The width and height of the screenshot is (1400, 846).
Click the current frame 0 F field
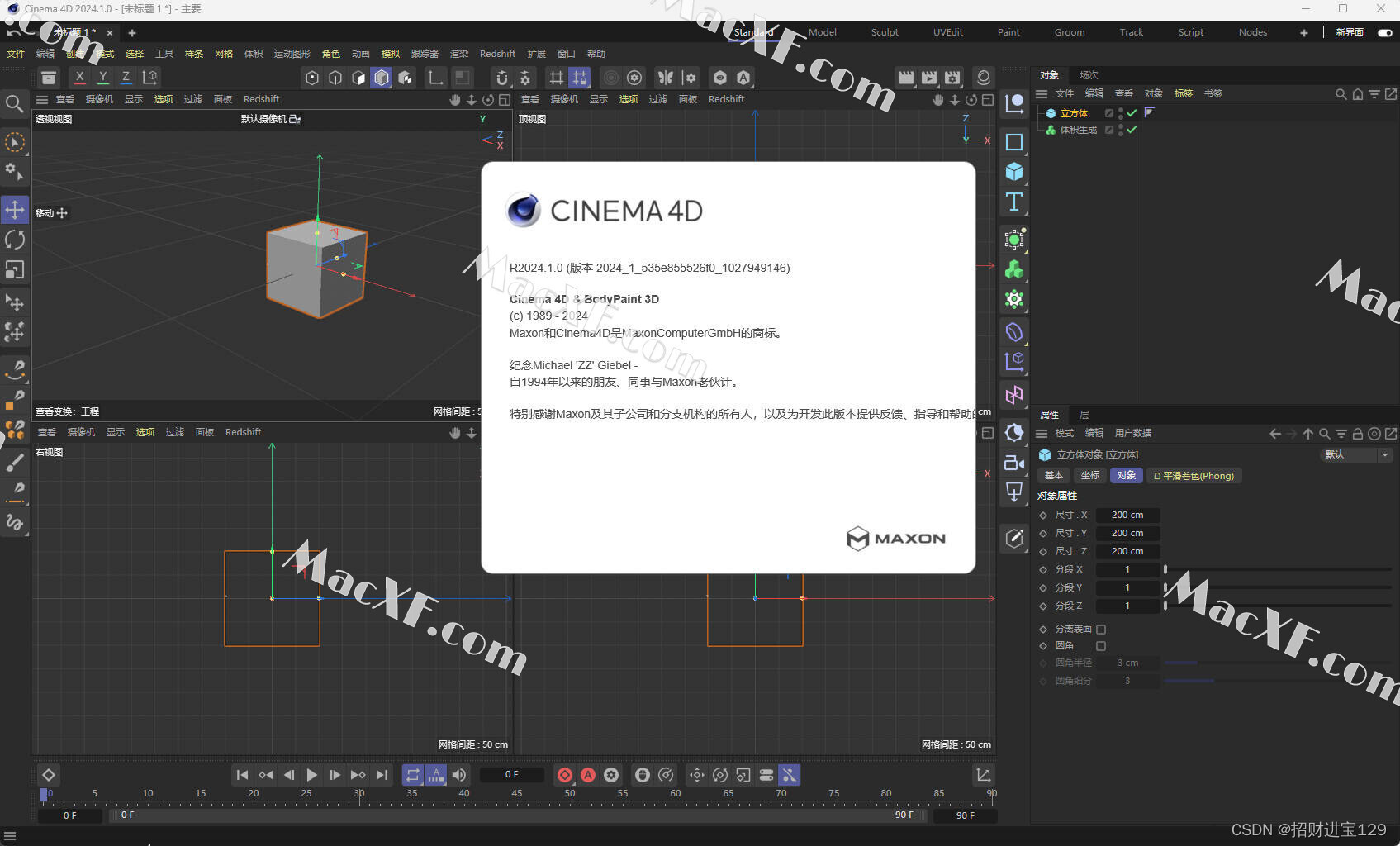tap(512, 775)
